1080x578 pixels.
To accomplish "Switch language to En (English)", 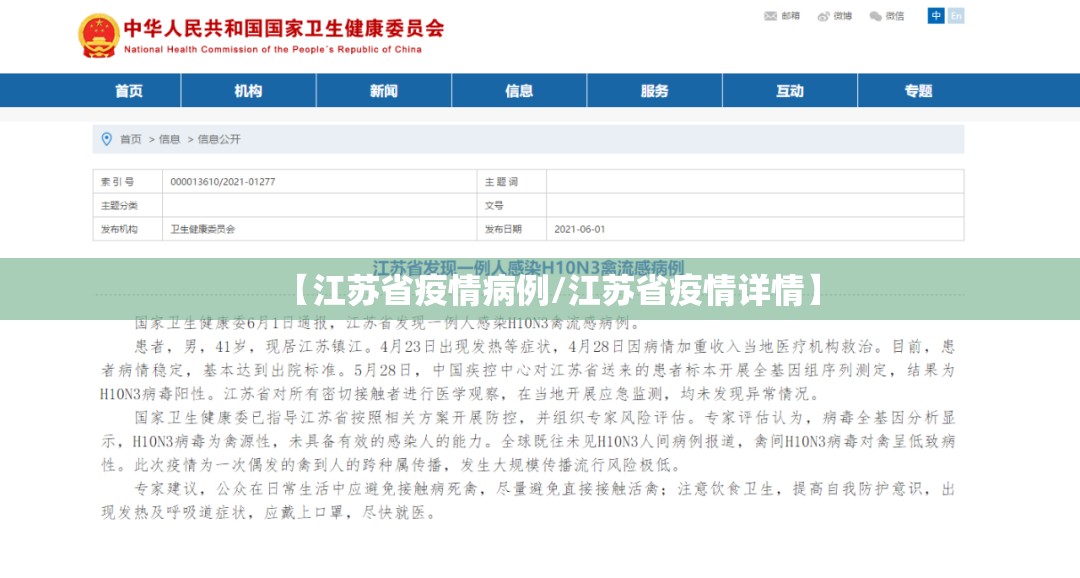I will [956, 16].
